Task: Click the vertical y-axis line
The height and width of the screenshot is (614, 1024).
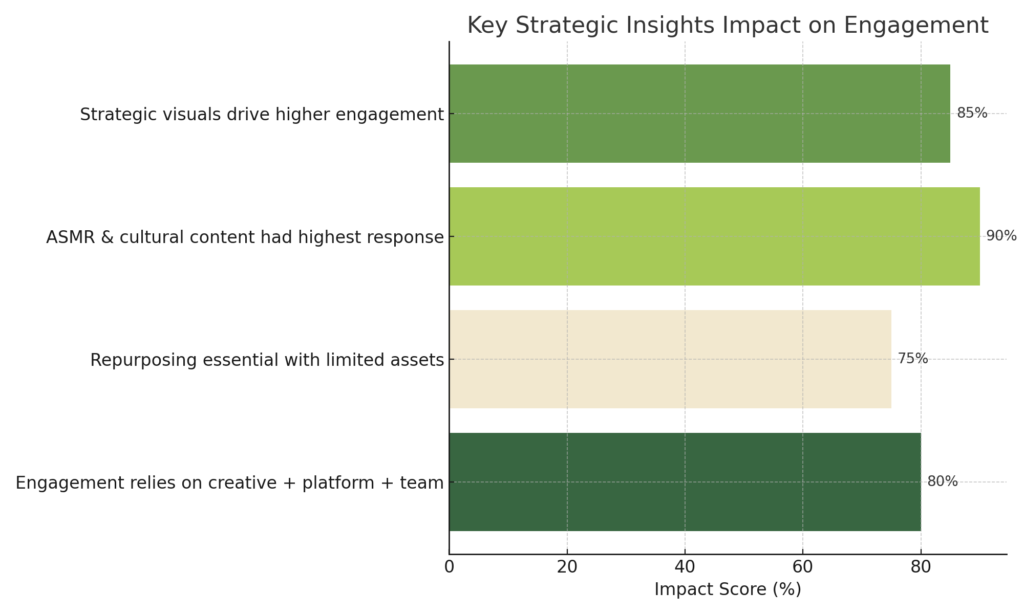Action: click(449, 298)
